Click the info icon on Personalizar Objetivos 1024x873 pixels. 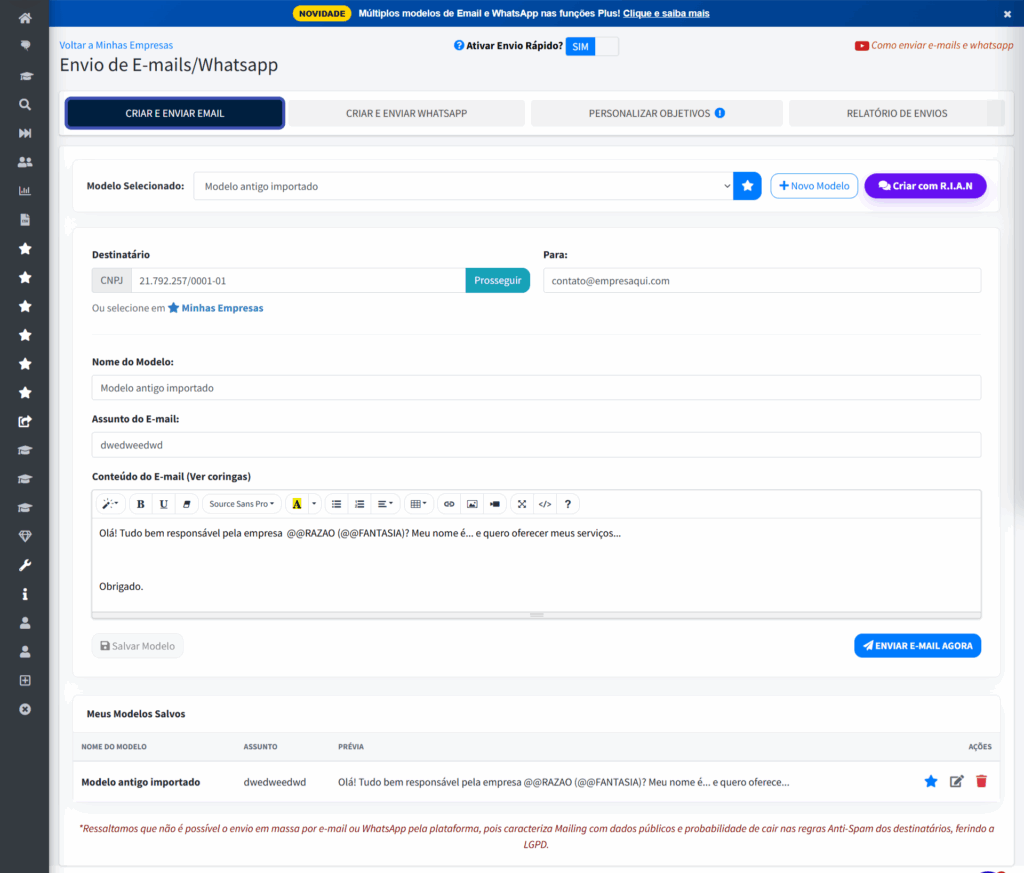720,113
